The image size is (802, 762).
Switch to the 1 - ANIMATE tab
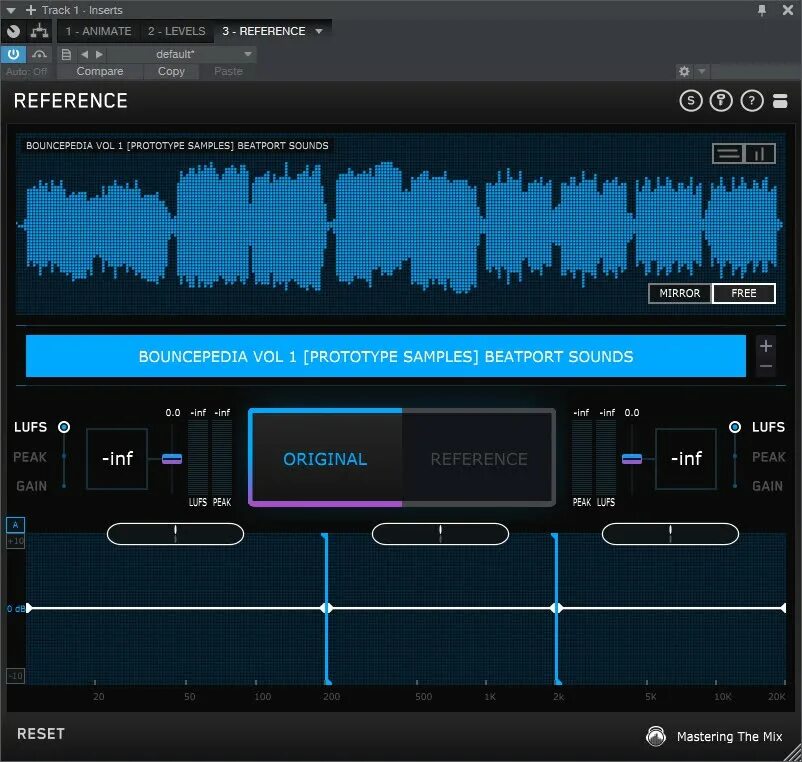98,31
